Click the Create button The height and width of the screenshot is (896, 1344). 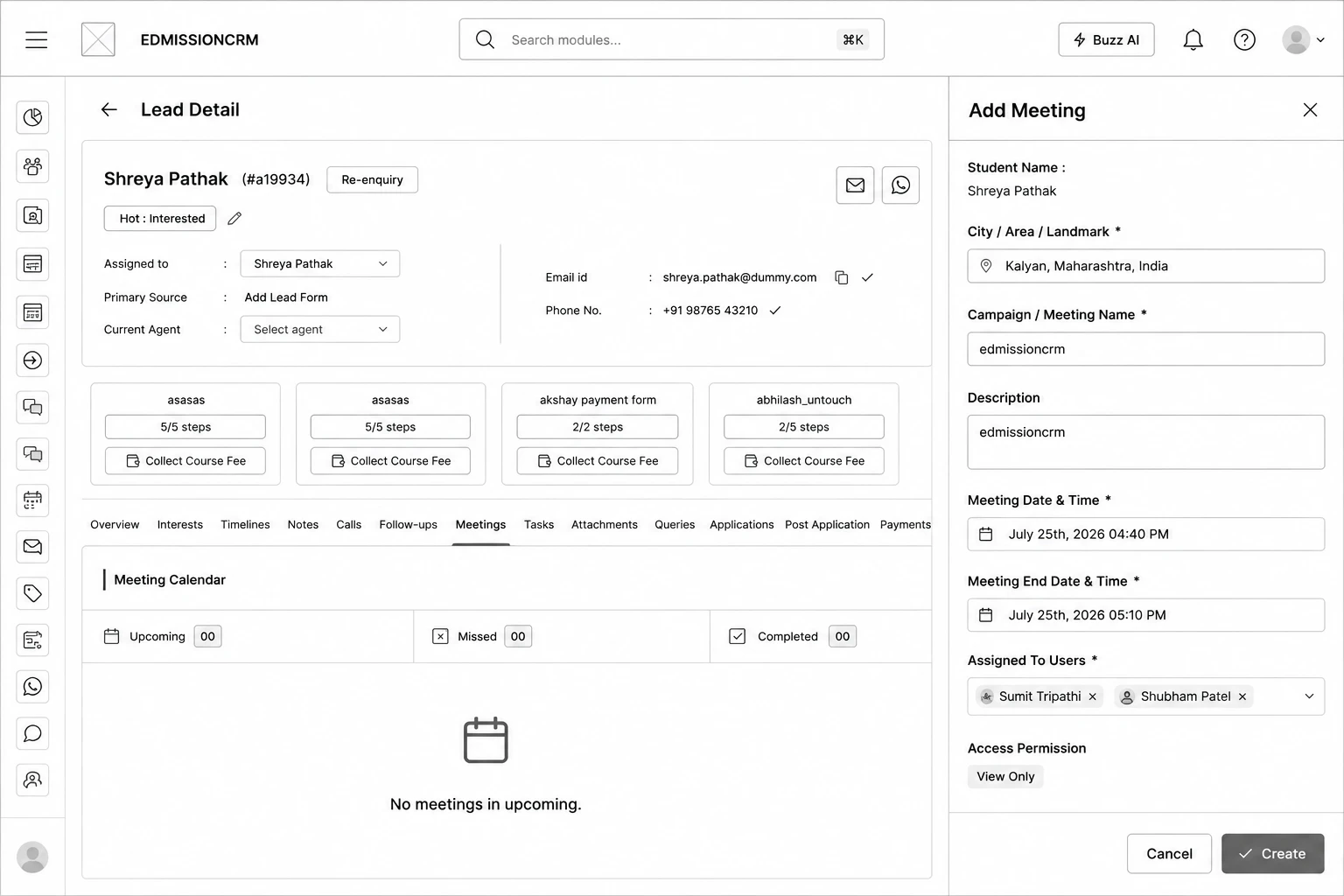pos(1272,854)
